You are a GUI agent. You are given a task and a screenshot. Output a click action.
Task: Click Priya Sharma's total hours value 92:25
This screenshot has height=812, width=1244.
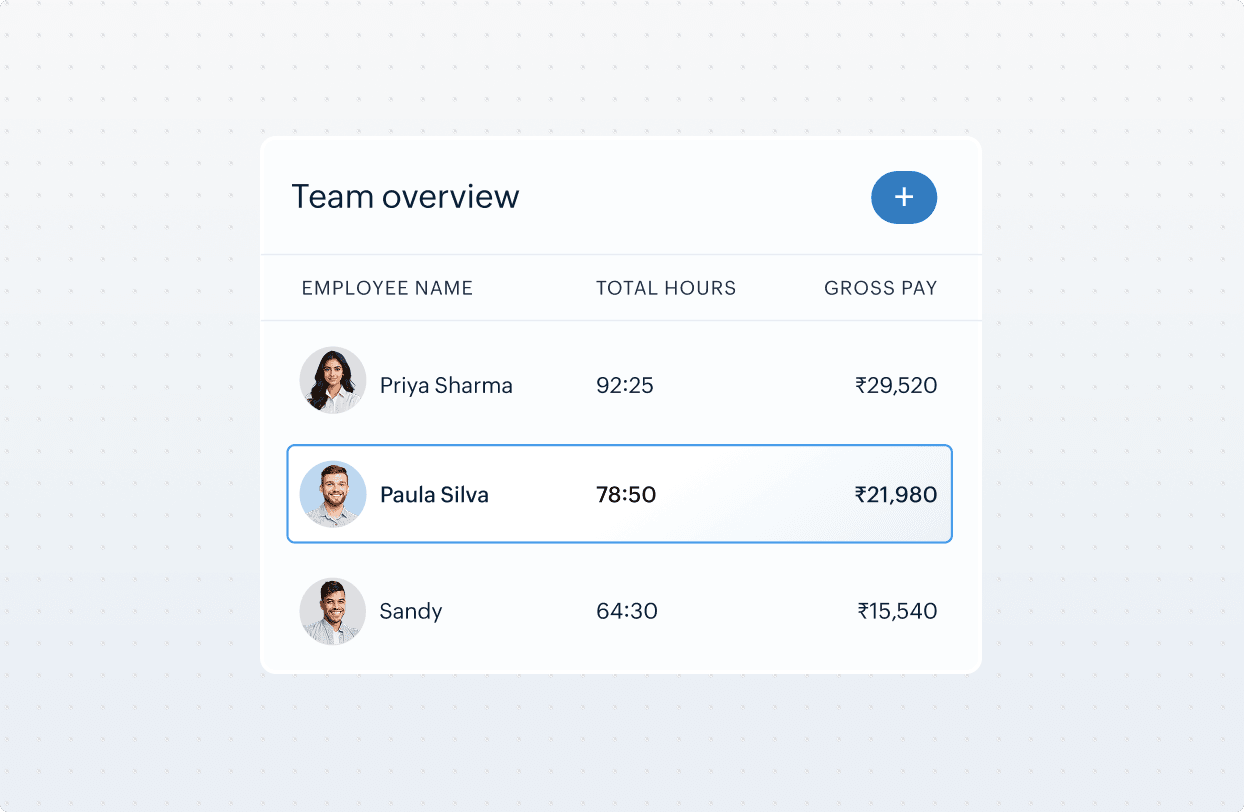pos(624,385)
